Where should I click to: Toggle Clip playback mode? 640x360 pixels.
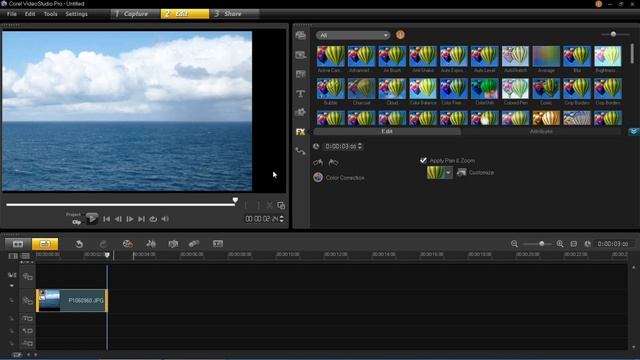[76, 222]
